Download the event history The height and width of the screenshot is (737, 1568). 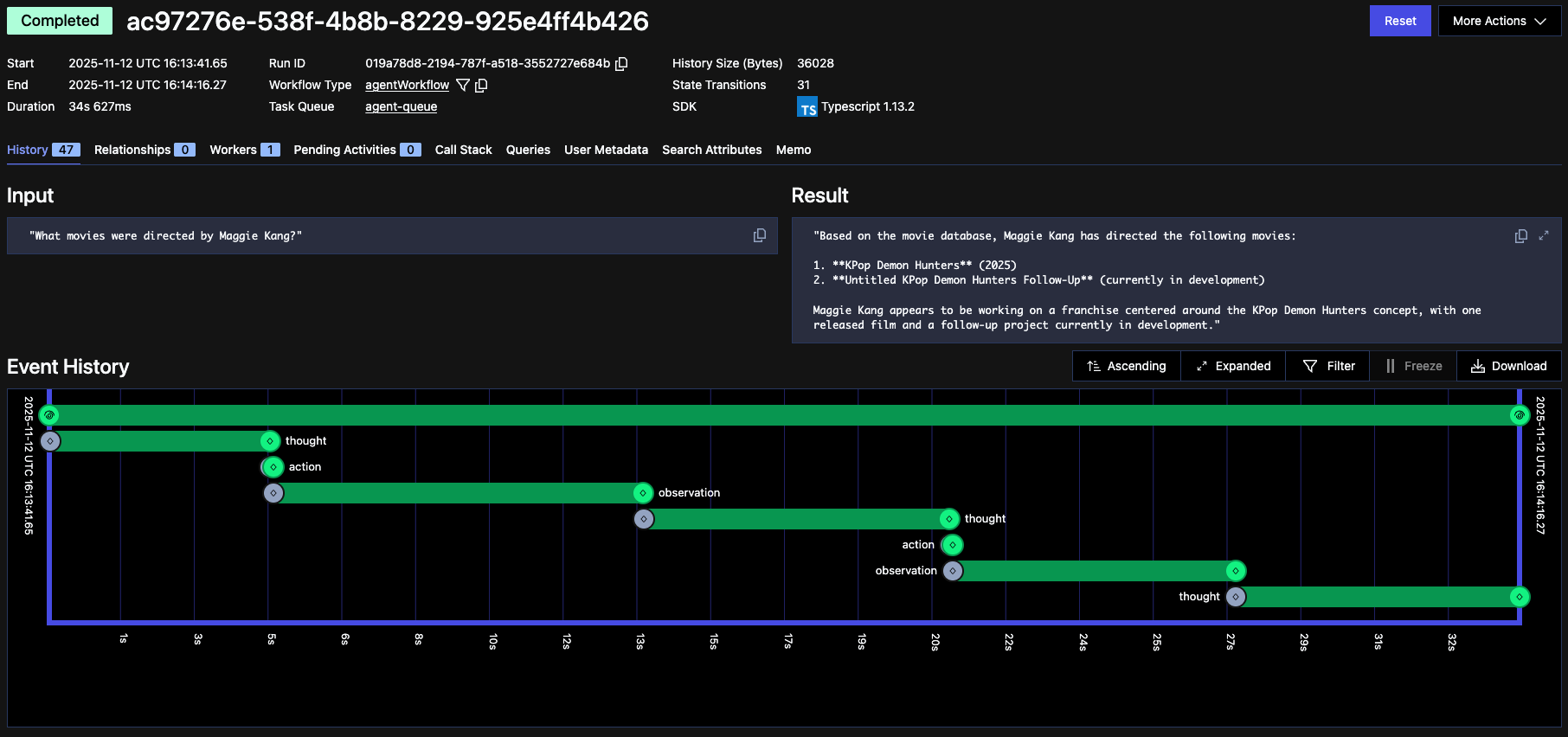pyautogui.click(x=1509, y=366)
